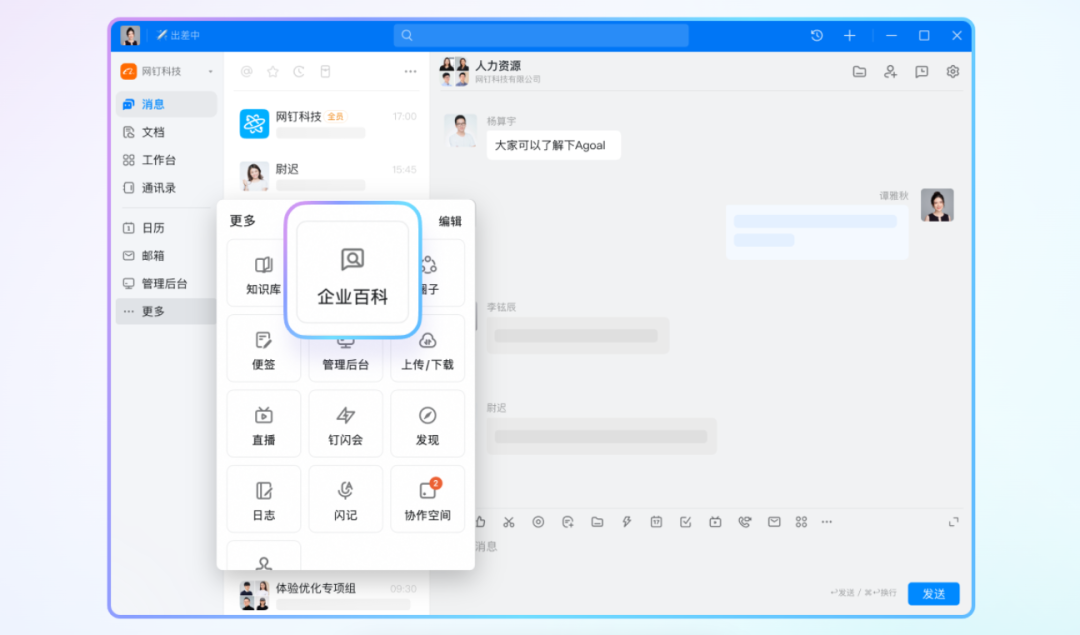Click the lightning bolt icon in chat toolbar

point(627,522)
